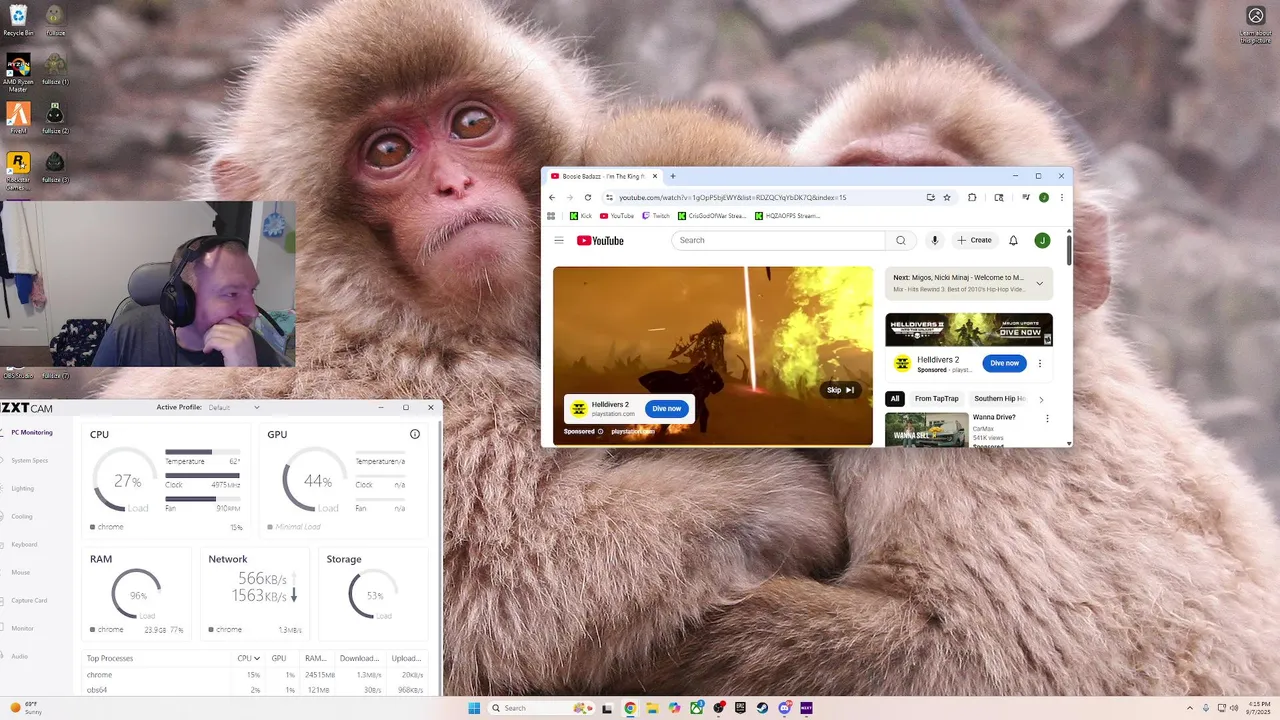Open the Wanna Drive? video thumbnail

[x=926, y=430]
